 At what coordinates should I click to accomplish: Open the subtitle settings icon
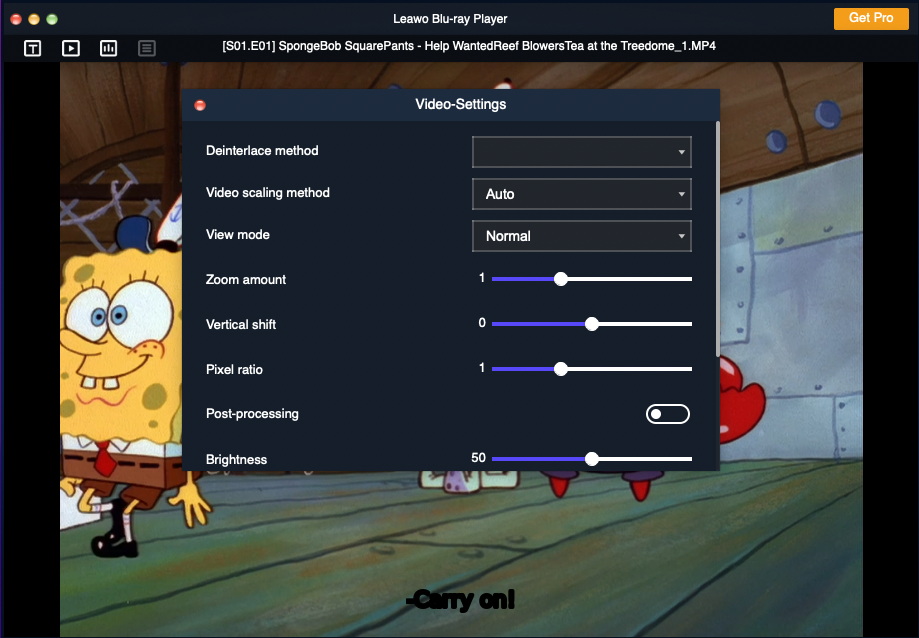click(x=32, y=48)
